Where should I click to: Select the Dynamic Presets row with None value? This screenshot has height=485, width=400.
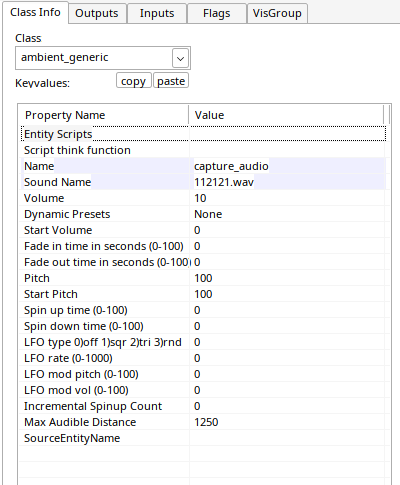(x=203, y=214)
